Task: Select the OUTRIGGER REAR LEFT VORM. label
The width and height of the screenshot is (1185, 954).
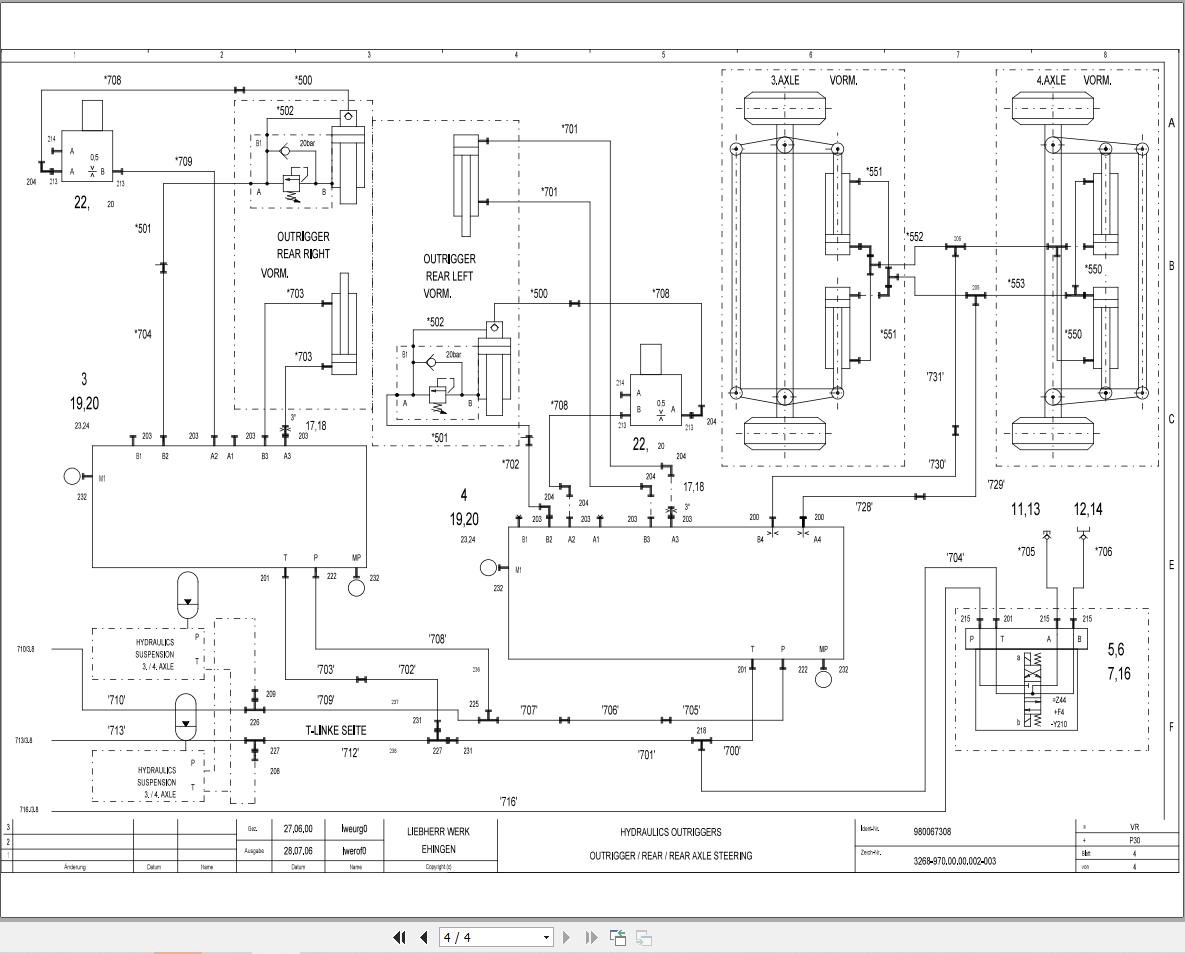Action: [x=447, y=273]
